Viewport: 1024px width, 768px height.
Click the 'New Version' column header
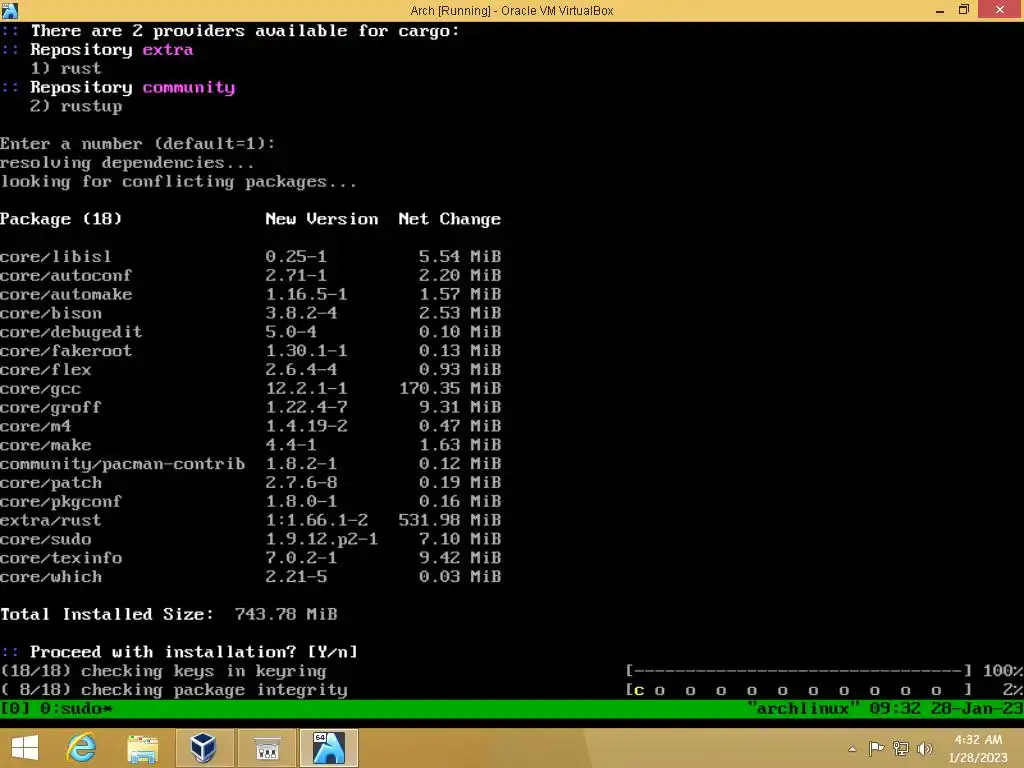321,219
